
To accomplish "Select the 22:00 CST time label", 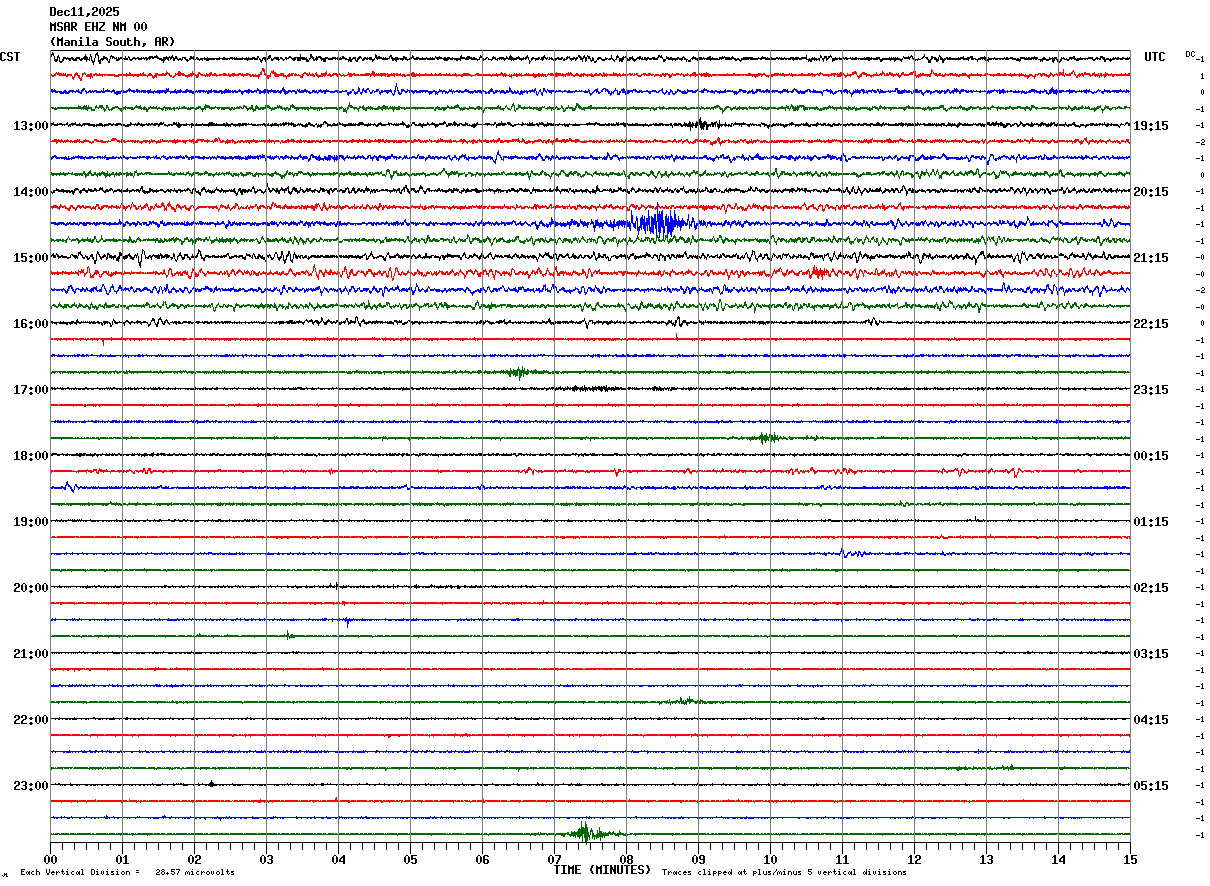I will 30,720.
